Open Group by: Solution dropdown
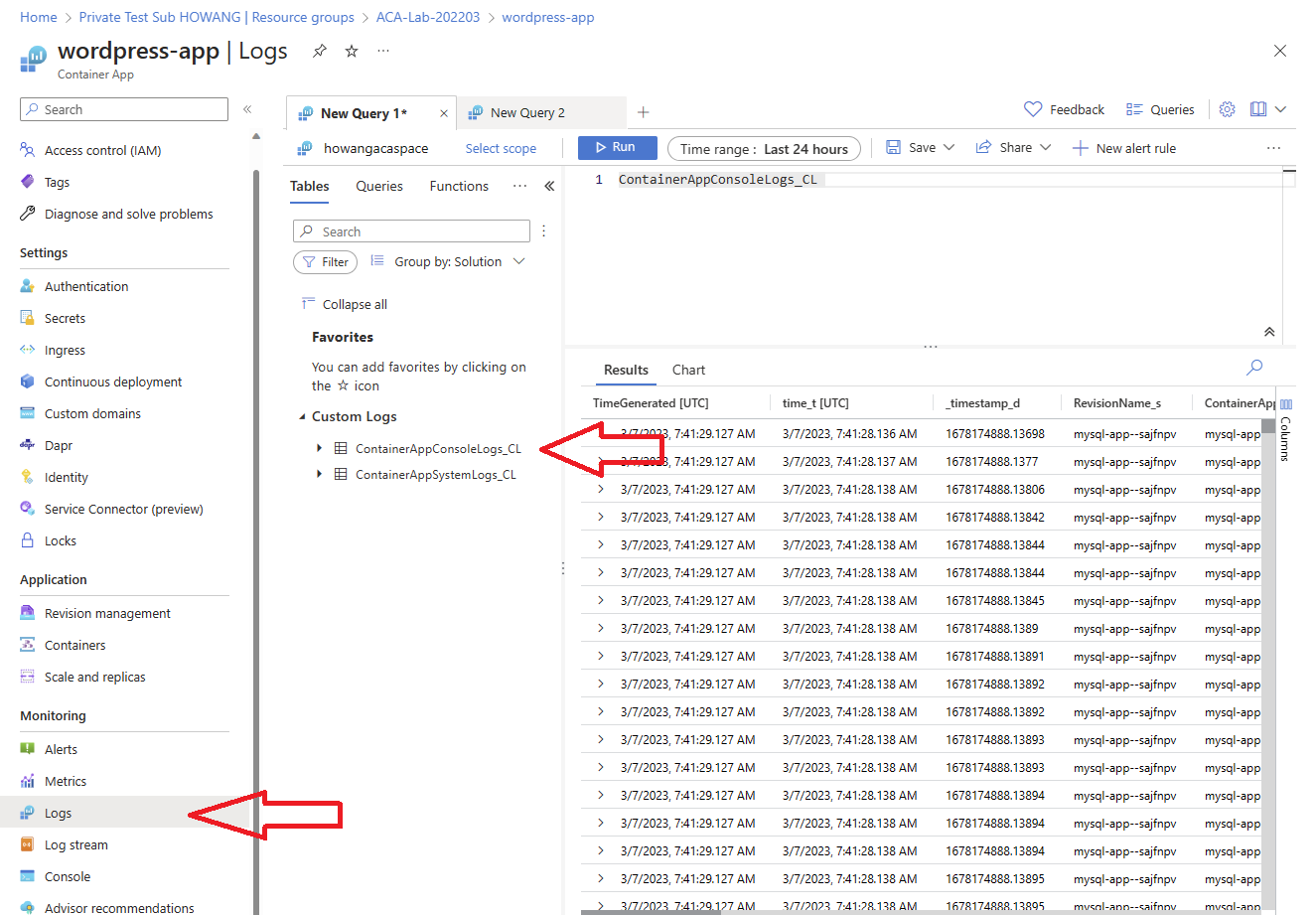Image resolution: width=1316 pixels, height=915 pixels. point(448,261)
